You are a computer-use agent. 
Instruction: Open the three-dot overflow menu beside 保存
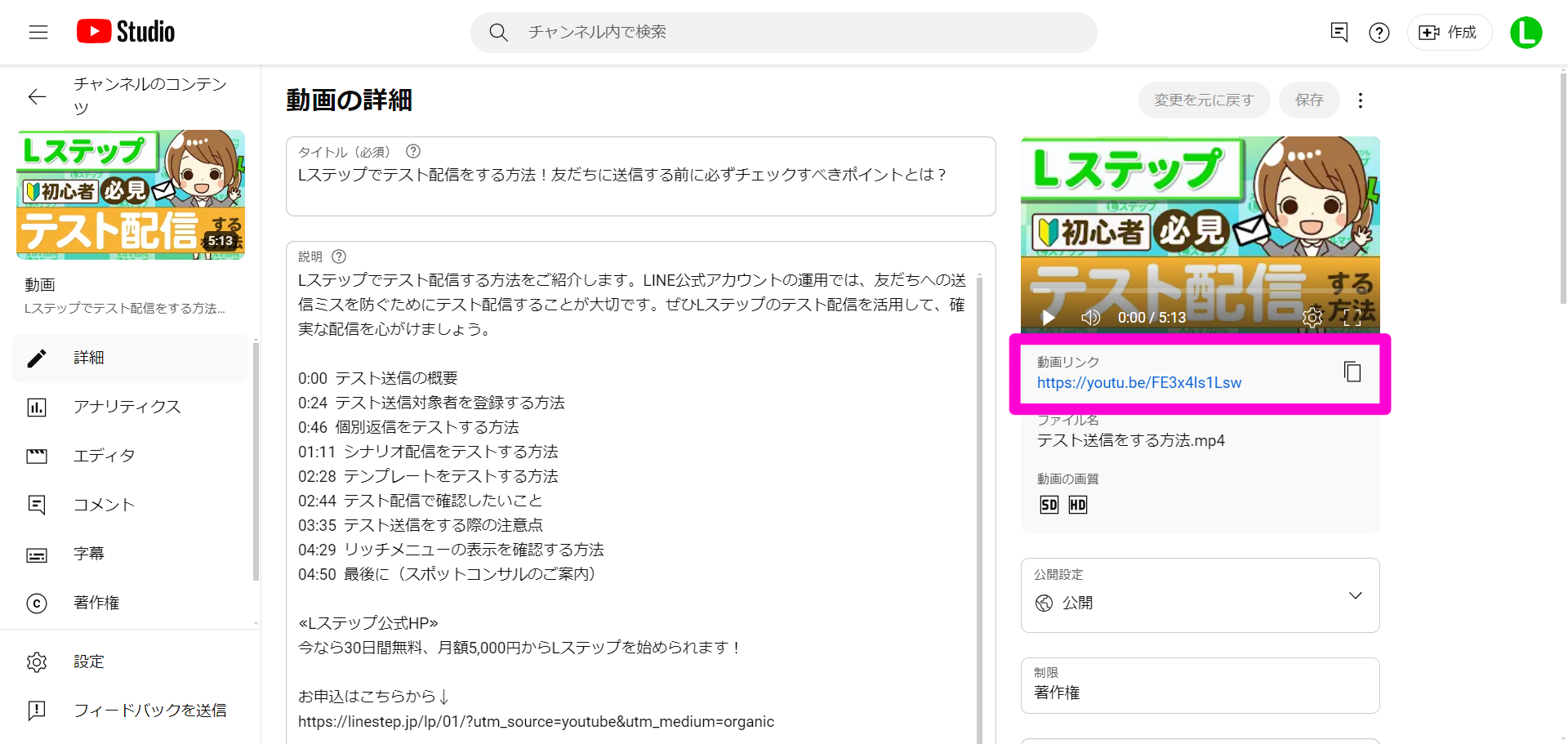point(1360,100)
